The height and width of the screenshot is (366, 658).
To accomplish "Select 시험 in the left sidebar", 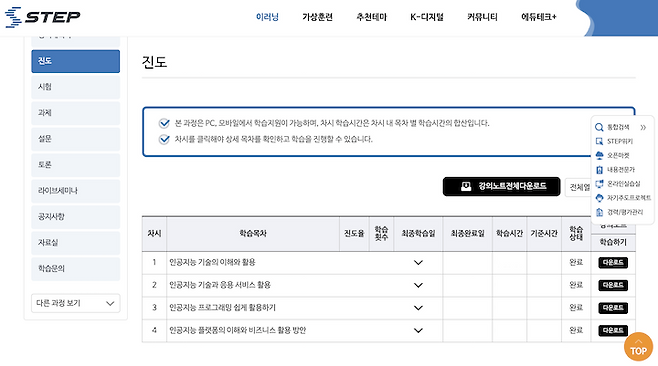I will pos(76,87).
